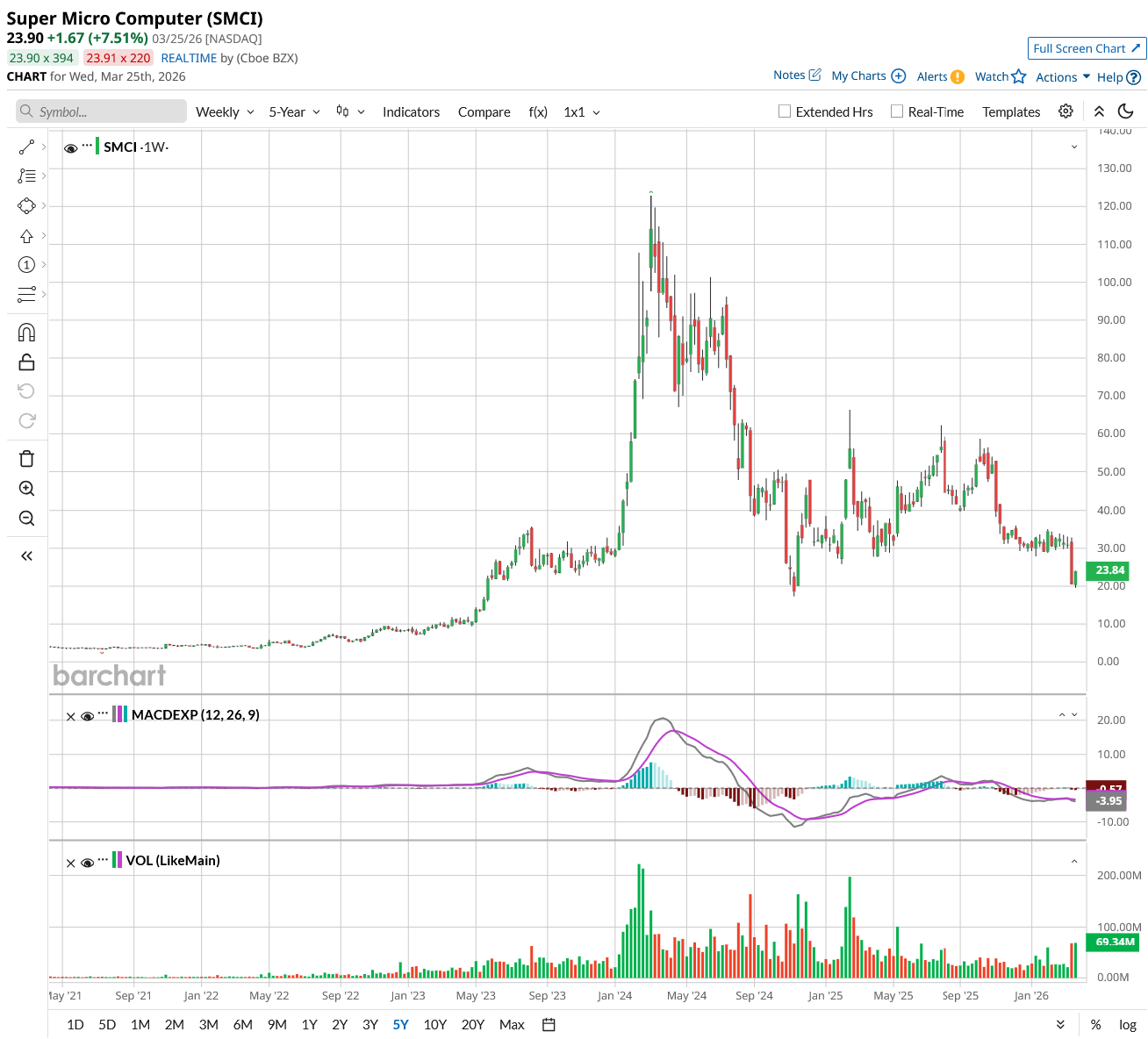The image size is (1148, 1039).
Task: Delete drawings using the trash icon
Action: click(x=26, y=459)
